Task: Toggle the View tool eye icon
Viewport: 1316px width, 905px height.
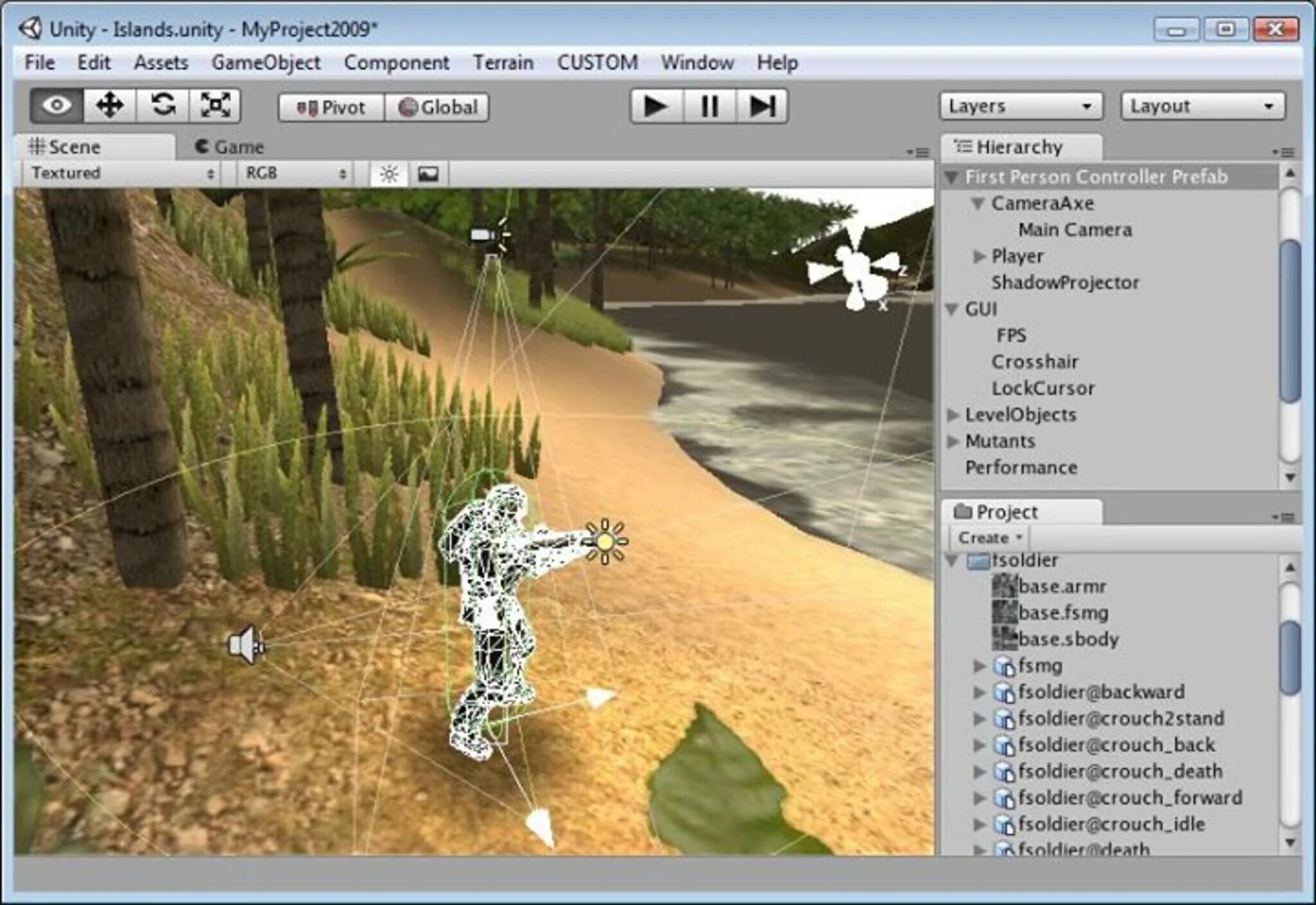Action: point(47,107)
